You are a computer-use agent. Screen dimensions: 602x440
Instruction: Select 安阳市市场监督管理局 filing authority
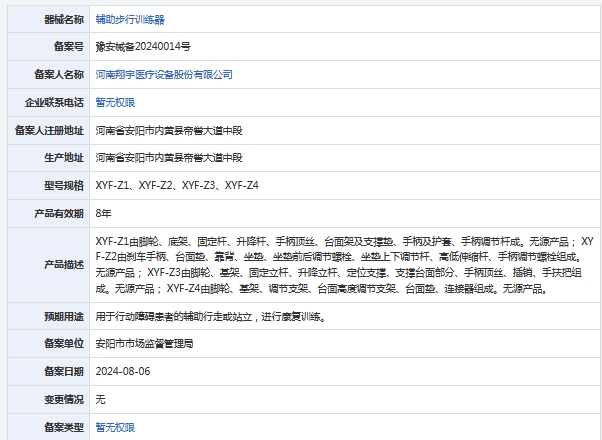tap(144, 343)
